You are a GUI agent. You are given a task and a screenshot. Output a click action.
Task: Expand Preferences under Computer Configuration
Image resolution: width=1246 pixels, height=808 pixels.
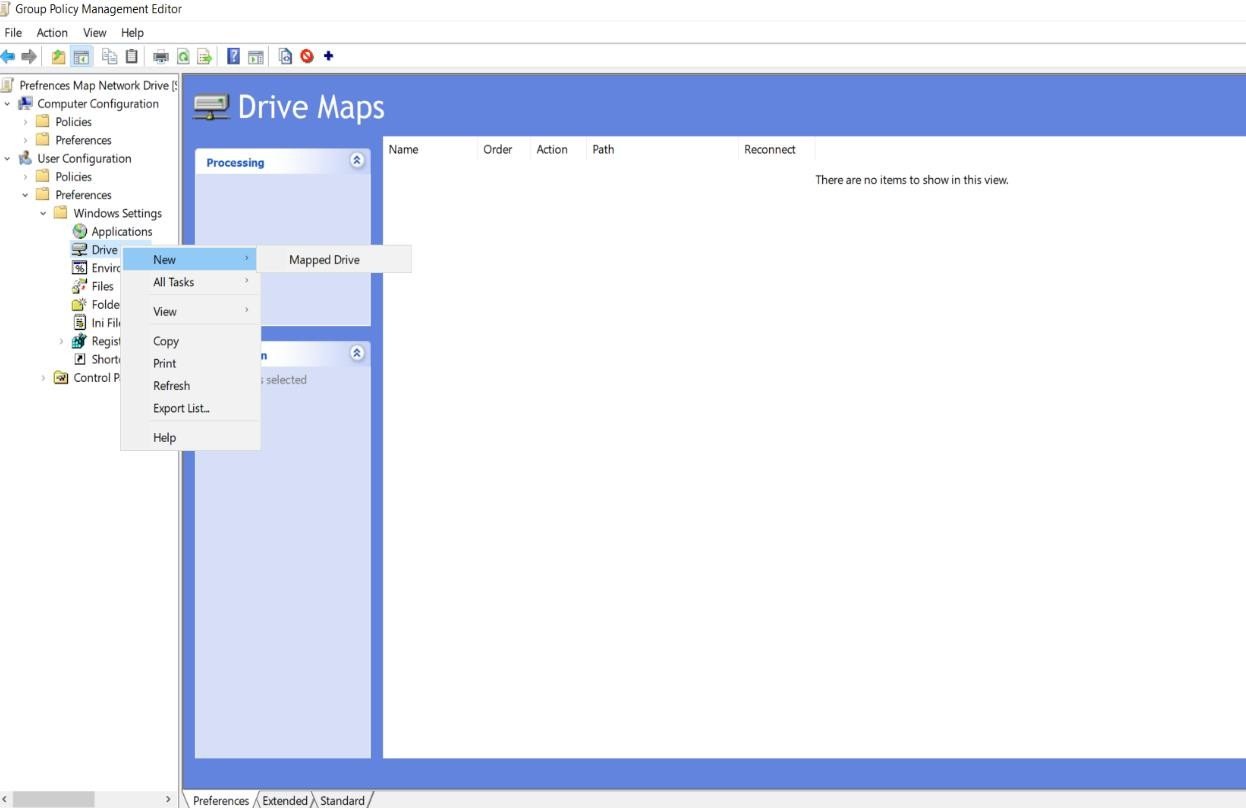pyautogui.click(x=26, y=140)
